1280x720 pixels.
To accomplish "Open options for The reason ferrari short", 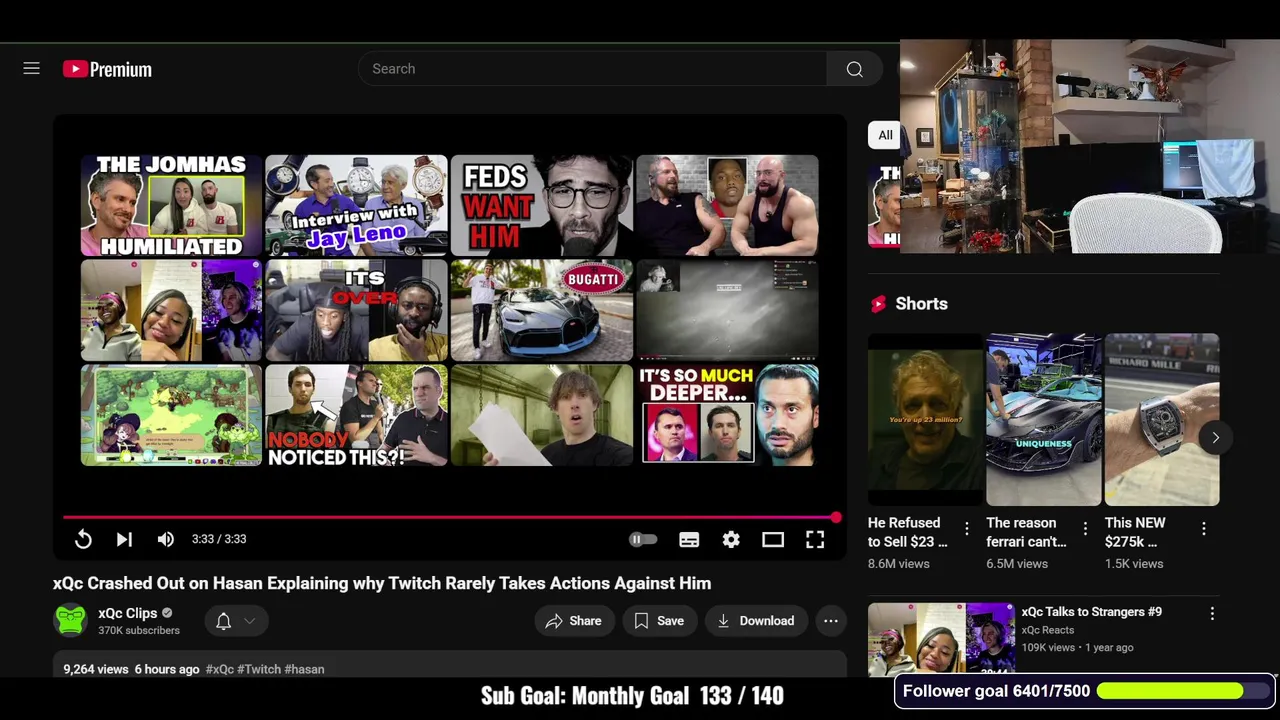I will pos(1085,528).
